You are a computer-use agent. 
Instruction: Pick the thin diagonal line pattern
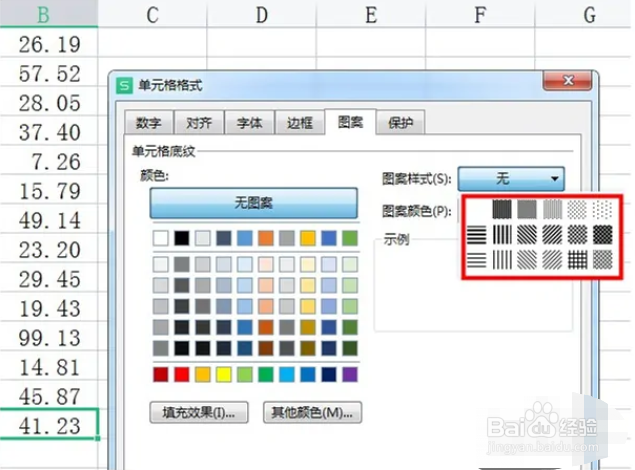point(552,260)
